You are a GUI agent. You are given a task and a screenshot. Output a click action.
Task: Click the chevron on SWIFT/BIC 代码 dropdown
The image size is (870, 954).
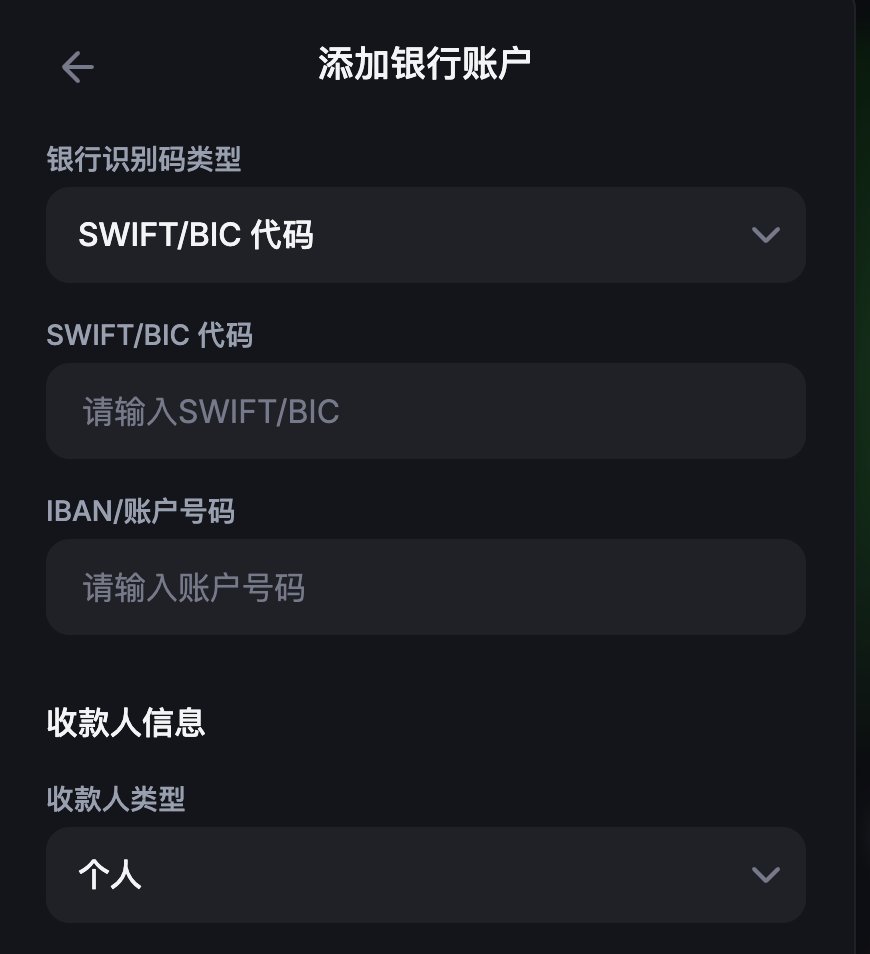click(x=765, y=235)
